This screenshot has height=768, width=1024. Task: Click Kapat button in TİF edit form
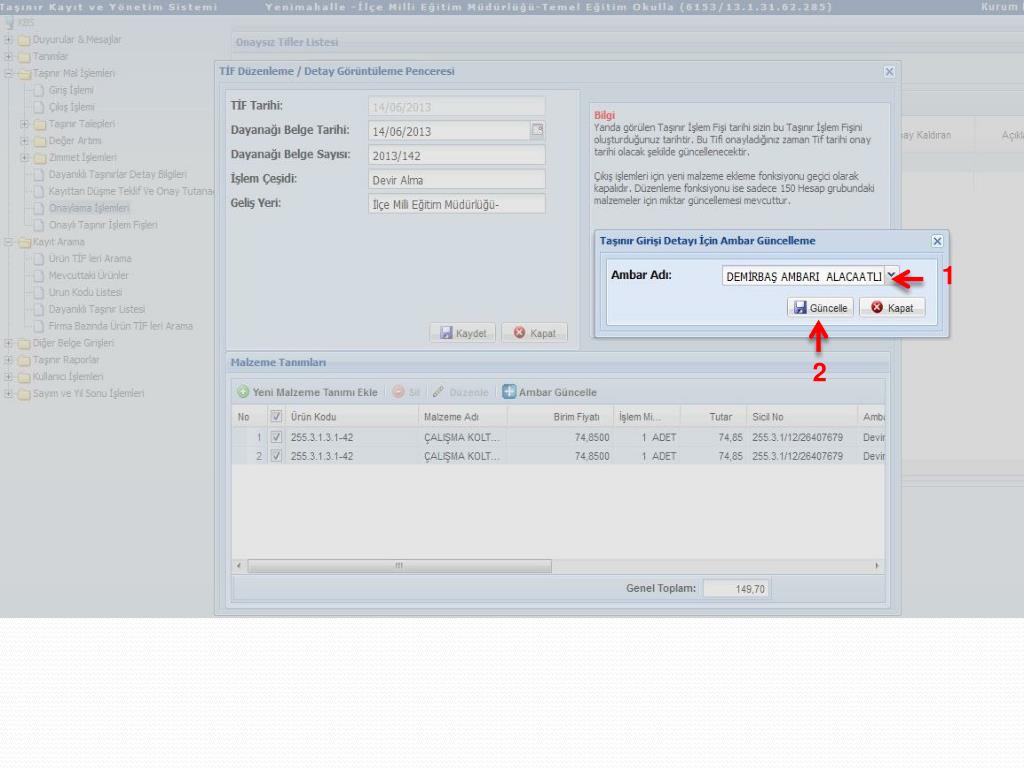535,333
